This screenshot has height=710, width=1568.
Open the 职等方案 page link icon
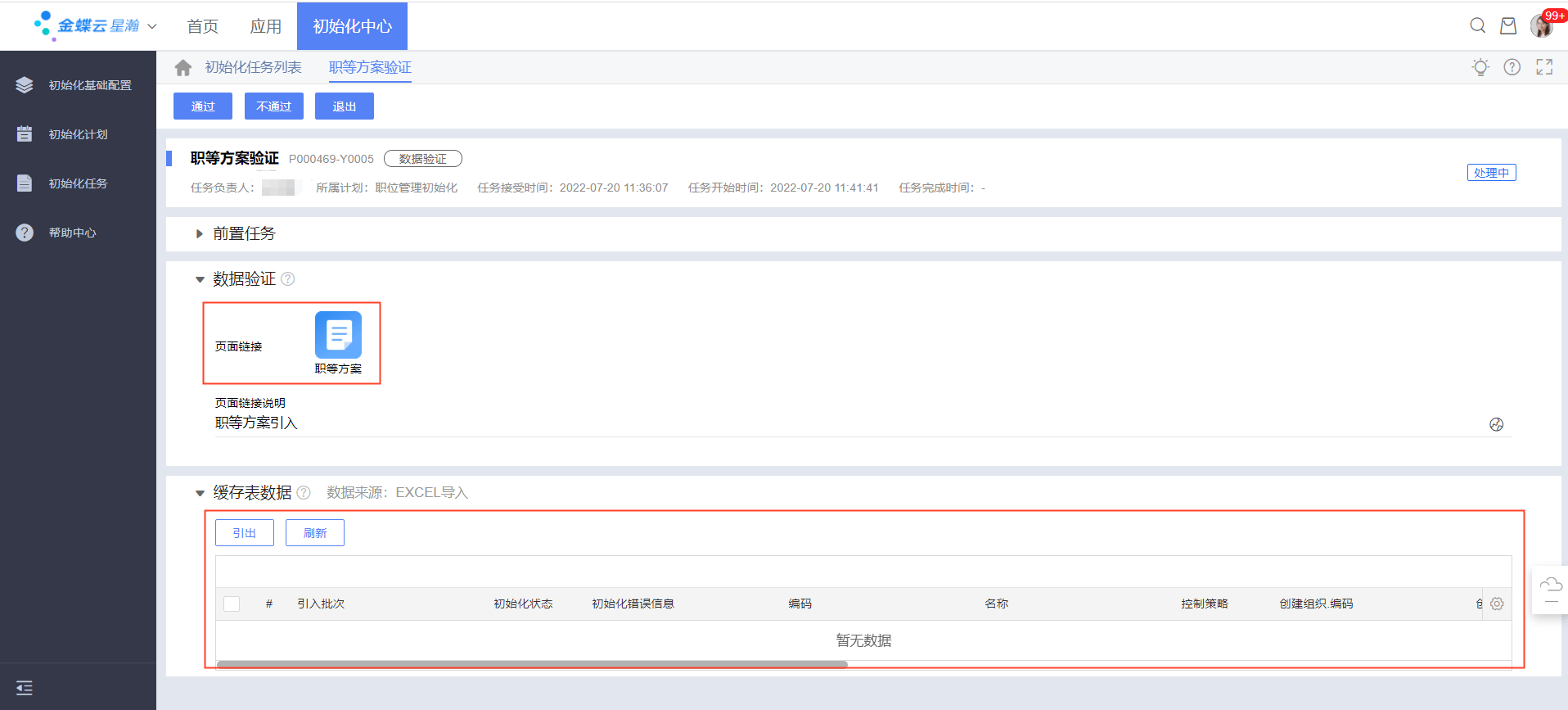coord(338,336)
